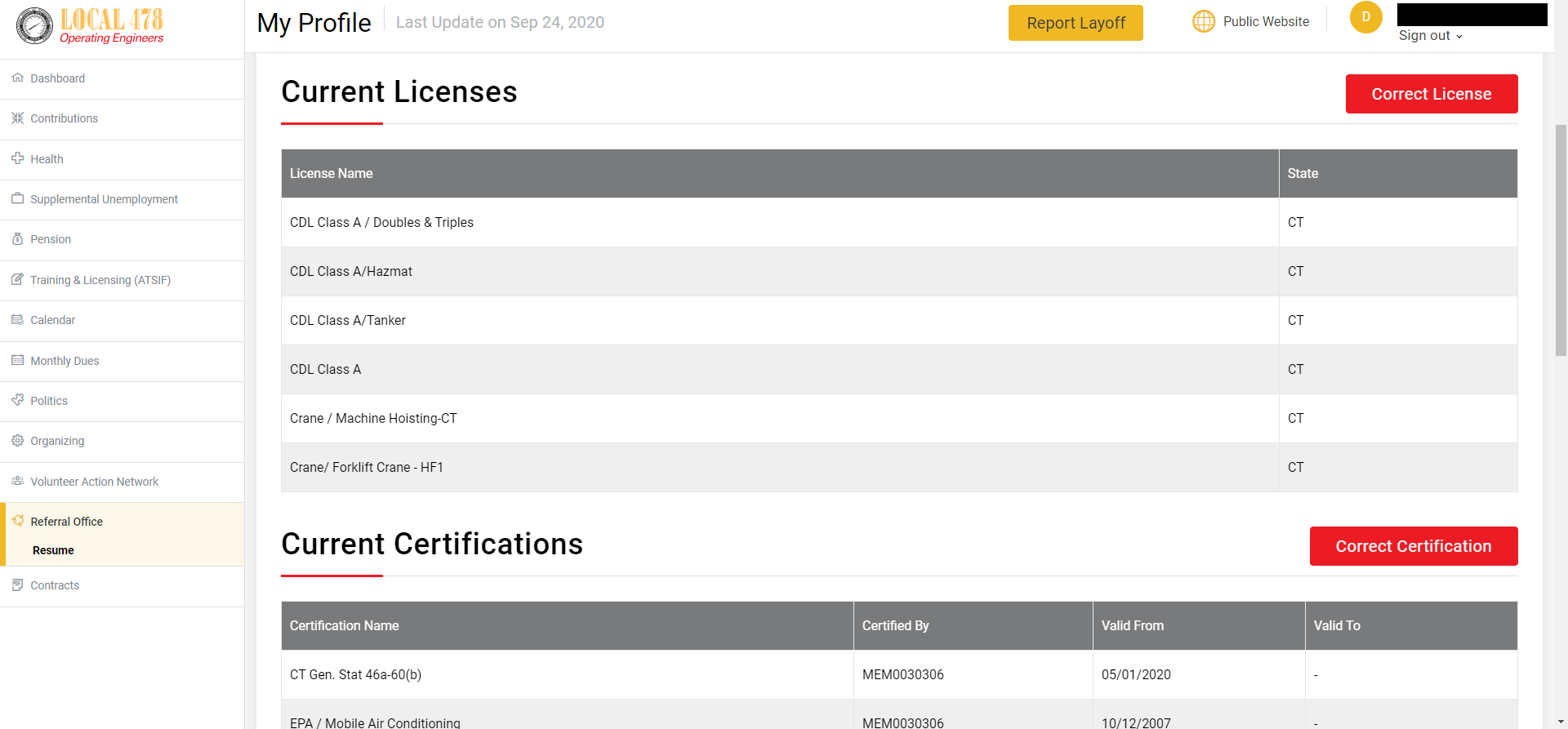The width and height of the screenshot is (1568, 729).
Task: Click the Organizing gear icon
Action: coord(17,441)
